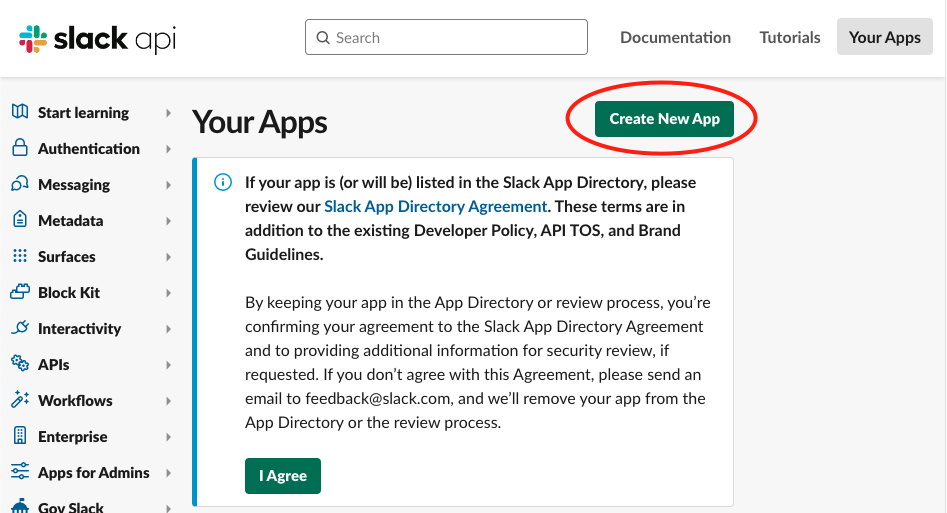Viewport: 947px width, 513px height.
Task: Open Apps for Admins in sidebar
Action: 94,473
